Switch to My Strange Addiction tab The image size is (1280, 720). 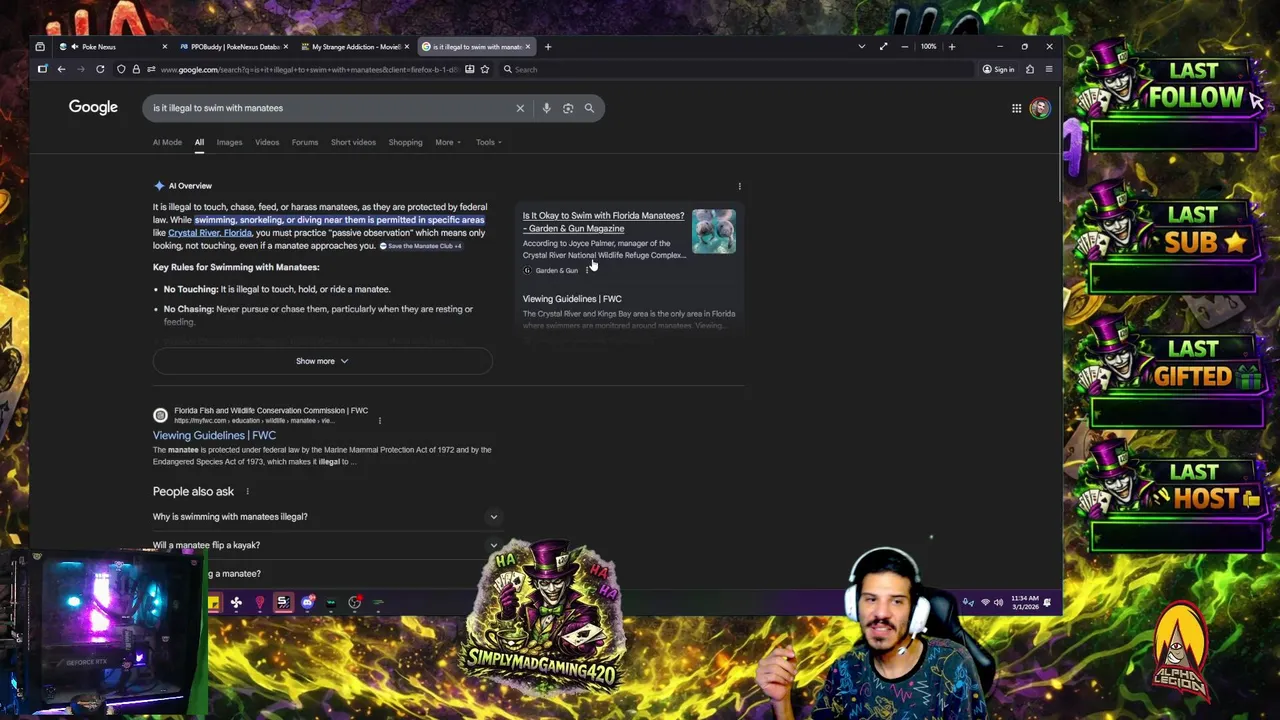click(x=353, y=46)
